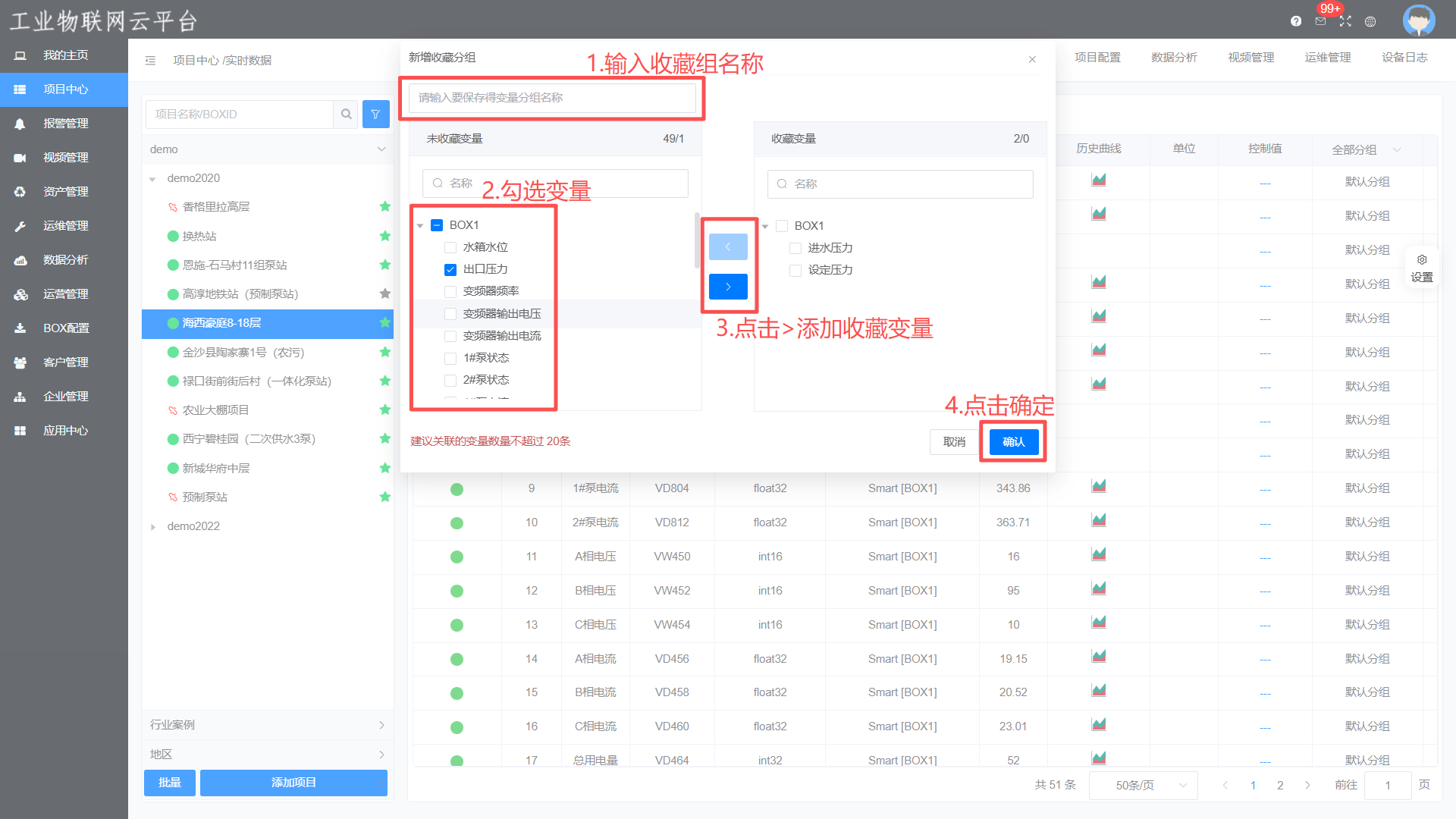The height and width of the screenshot is (819, 1456).
Task: Click the move-left arrow transfer button
Action: point(727,246)
